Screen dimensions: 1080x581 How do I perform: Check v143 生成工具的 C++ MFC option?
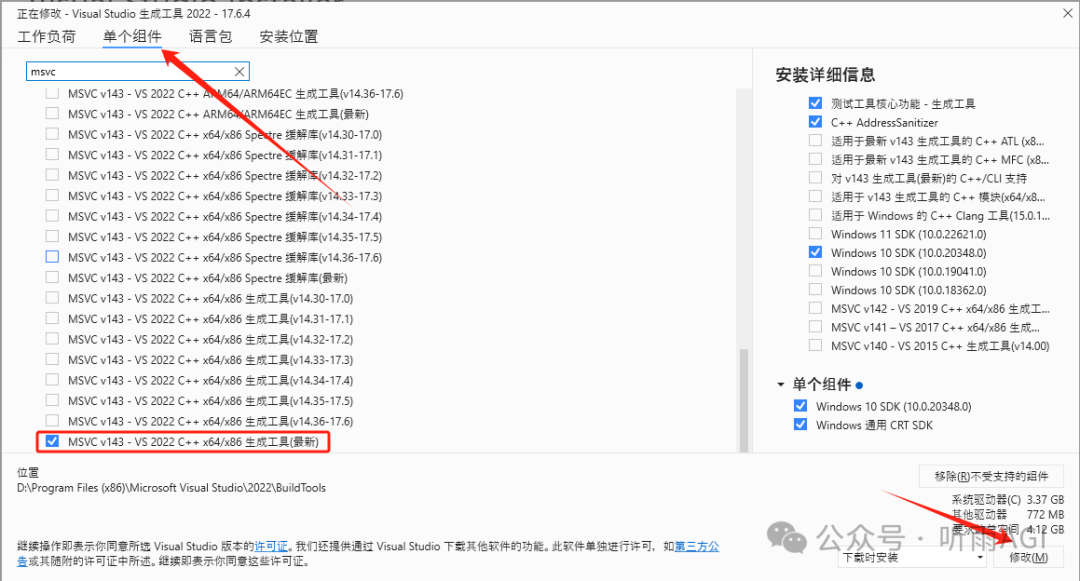(816, 159)
